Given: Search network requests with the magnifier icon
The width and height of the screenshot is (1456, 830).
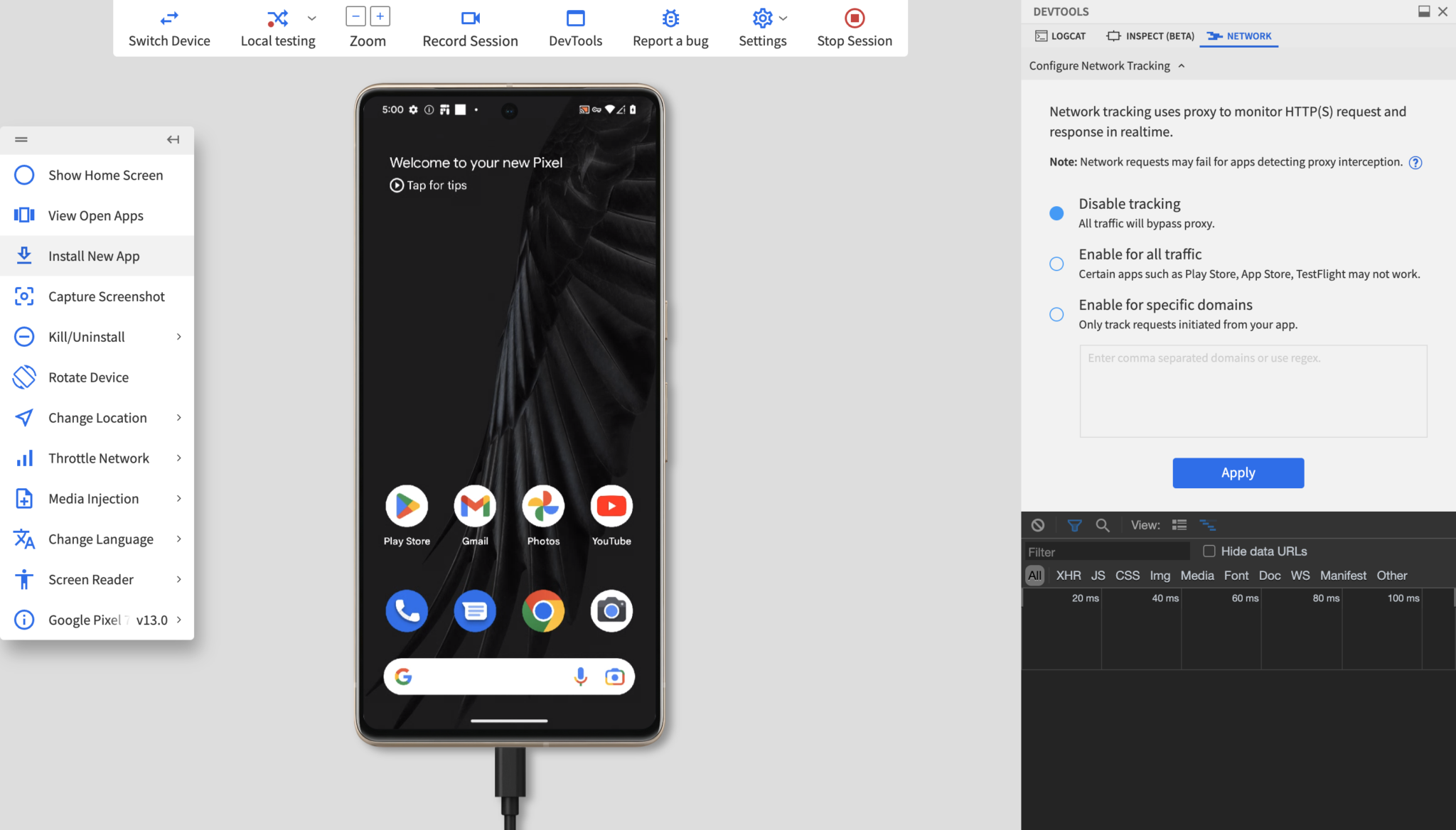Looking at the screenshot, I should click(x=1103, y=525).
